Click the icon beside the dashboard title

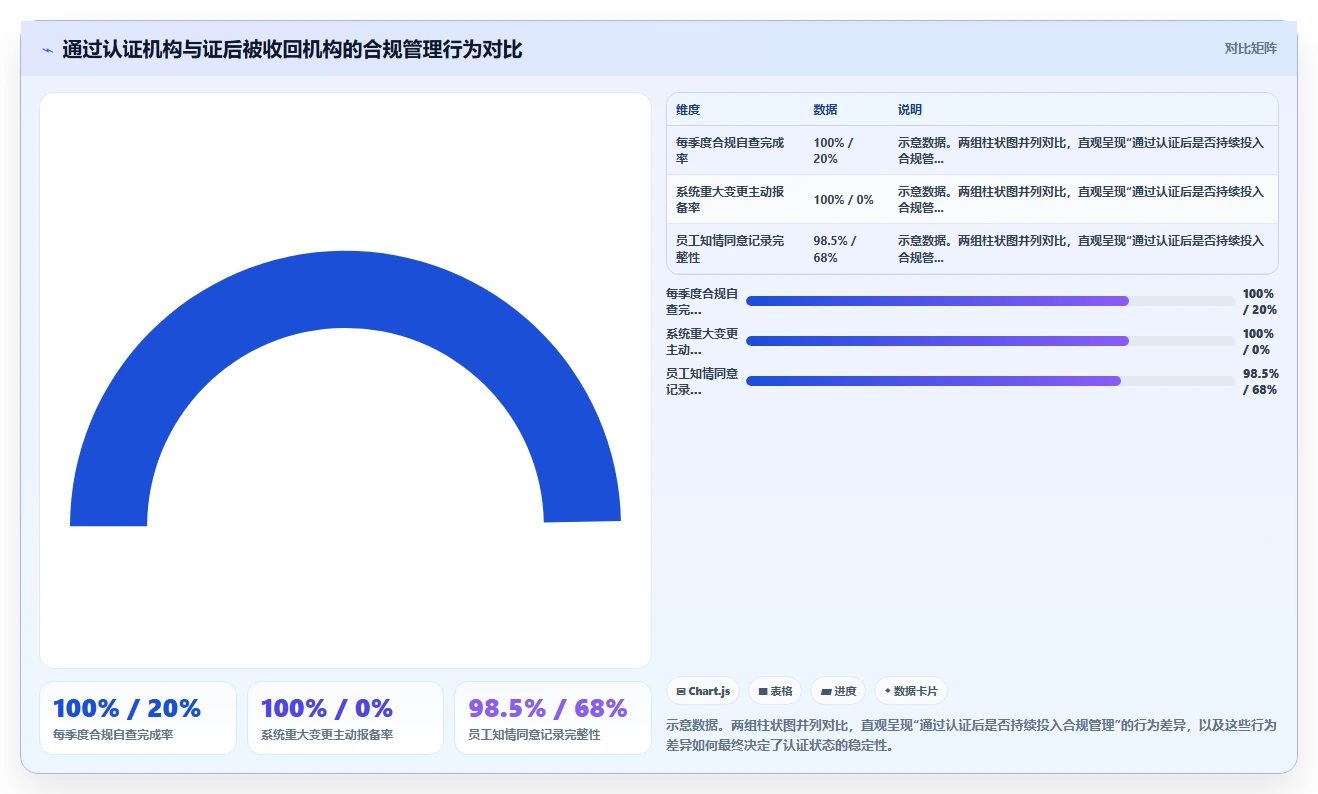point(47,50)
